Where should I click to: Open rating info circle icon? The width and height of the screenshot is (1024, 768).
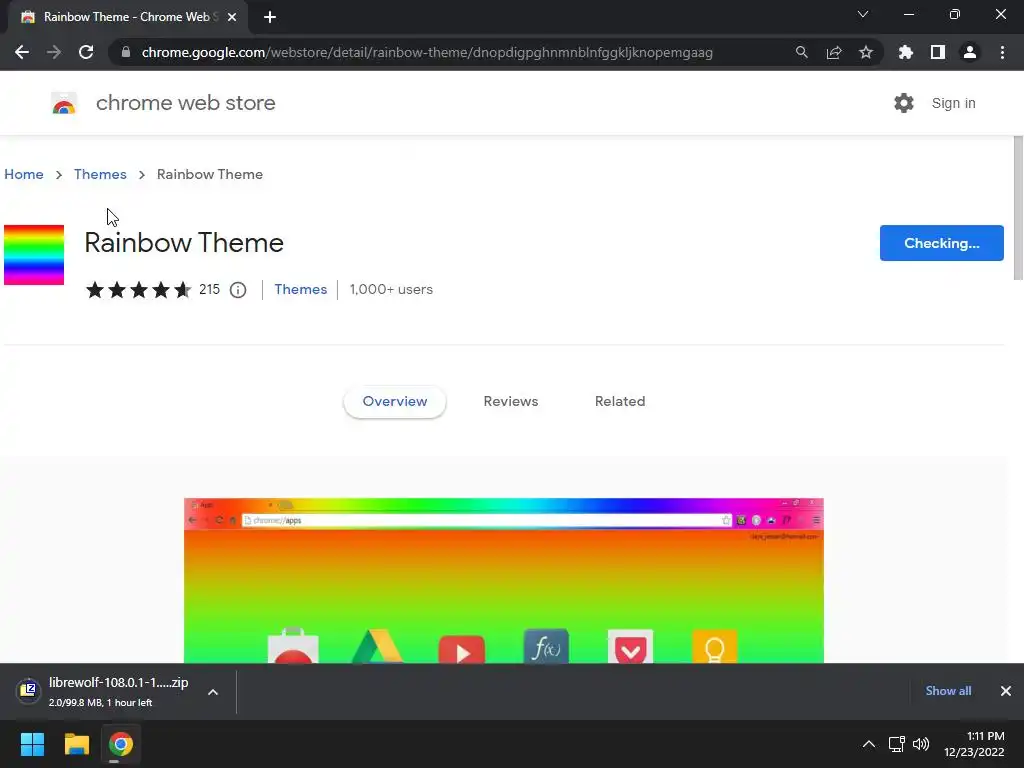pos(238,290)
